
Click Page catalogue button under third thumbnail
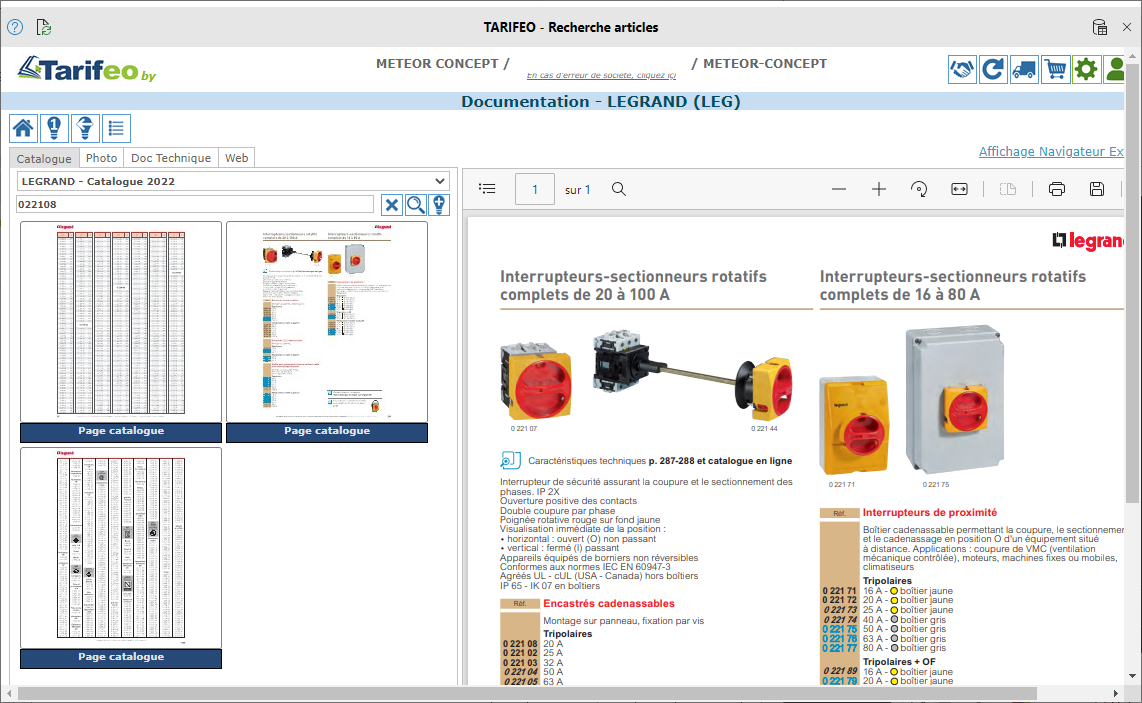121,658
